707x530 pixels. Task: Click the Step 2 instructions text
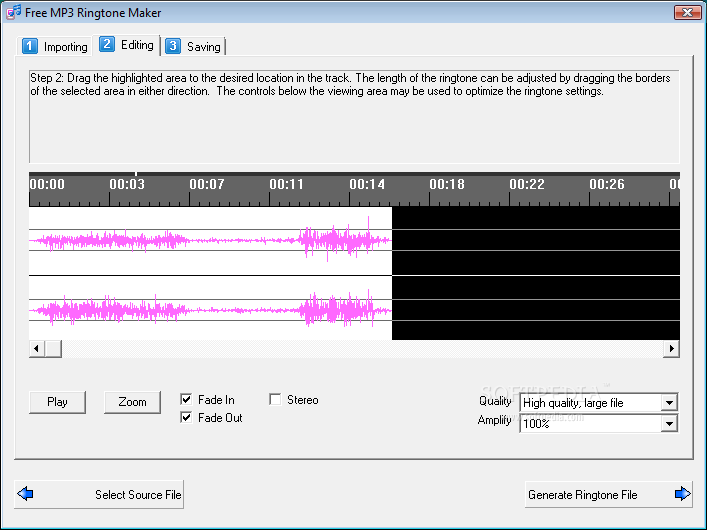point(350,84)
